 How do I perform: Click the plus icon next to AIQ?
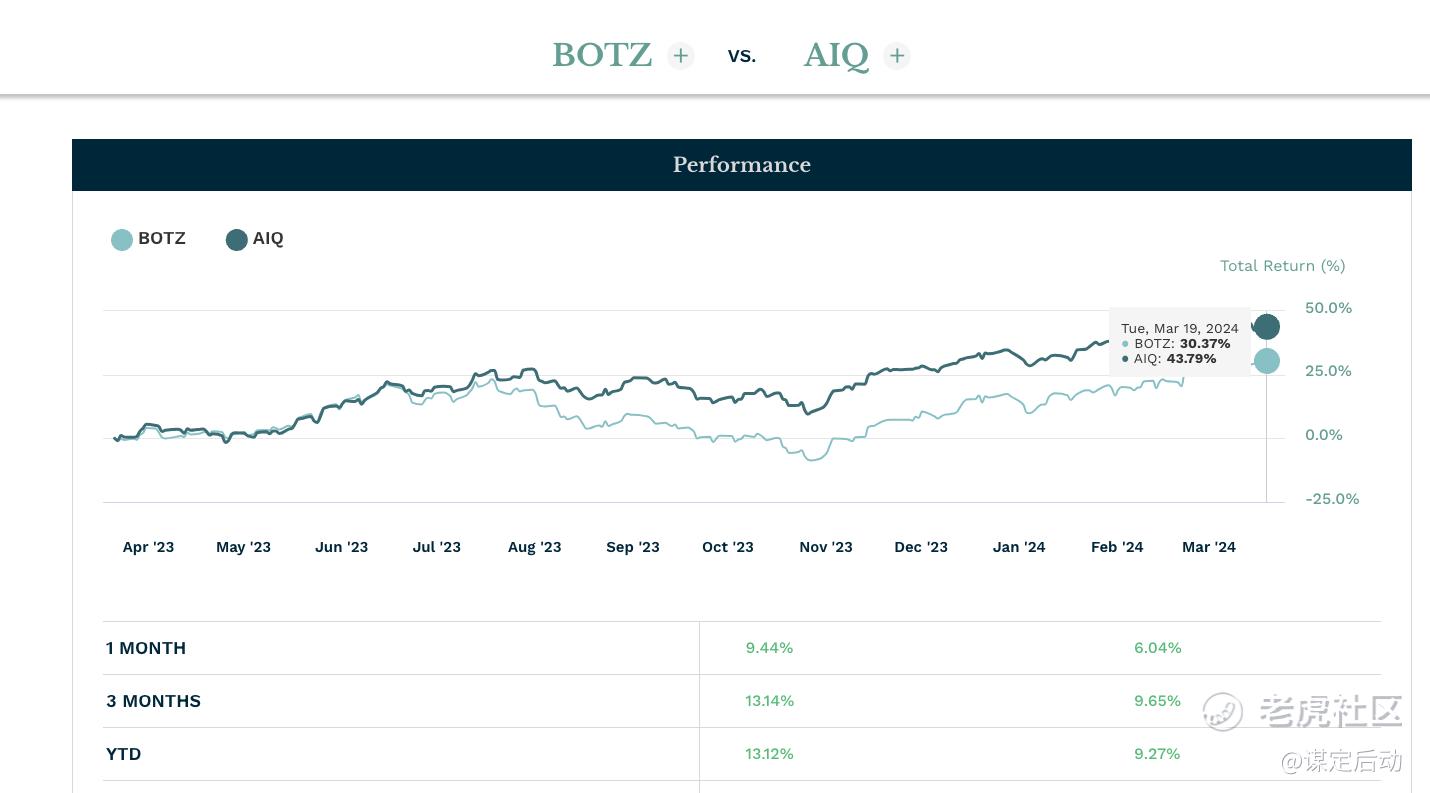pos(897,56)
